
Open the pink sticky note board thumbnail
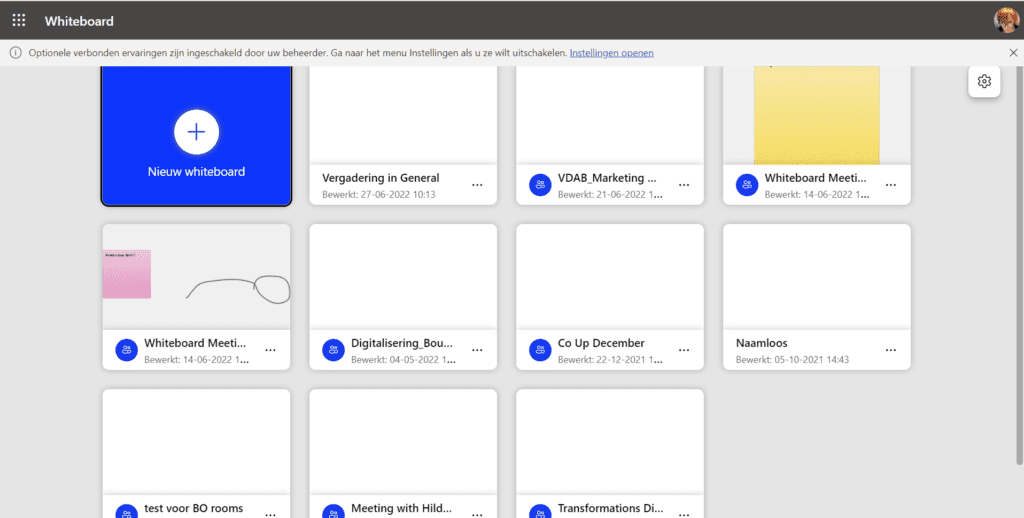(x=196, y=277)
